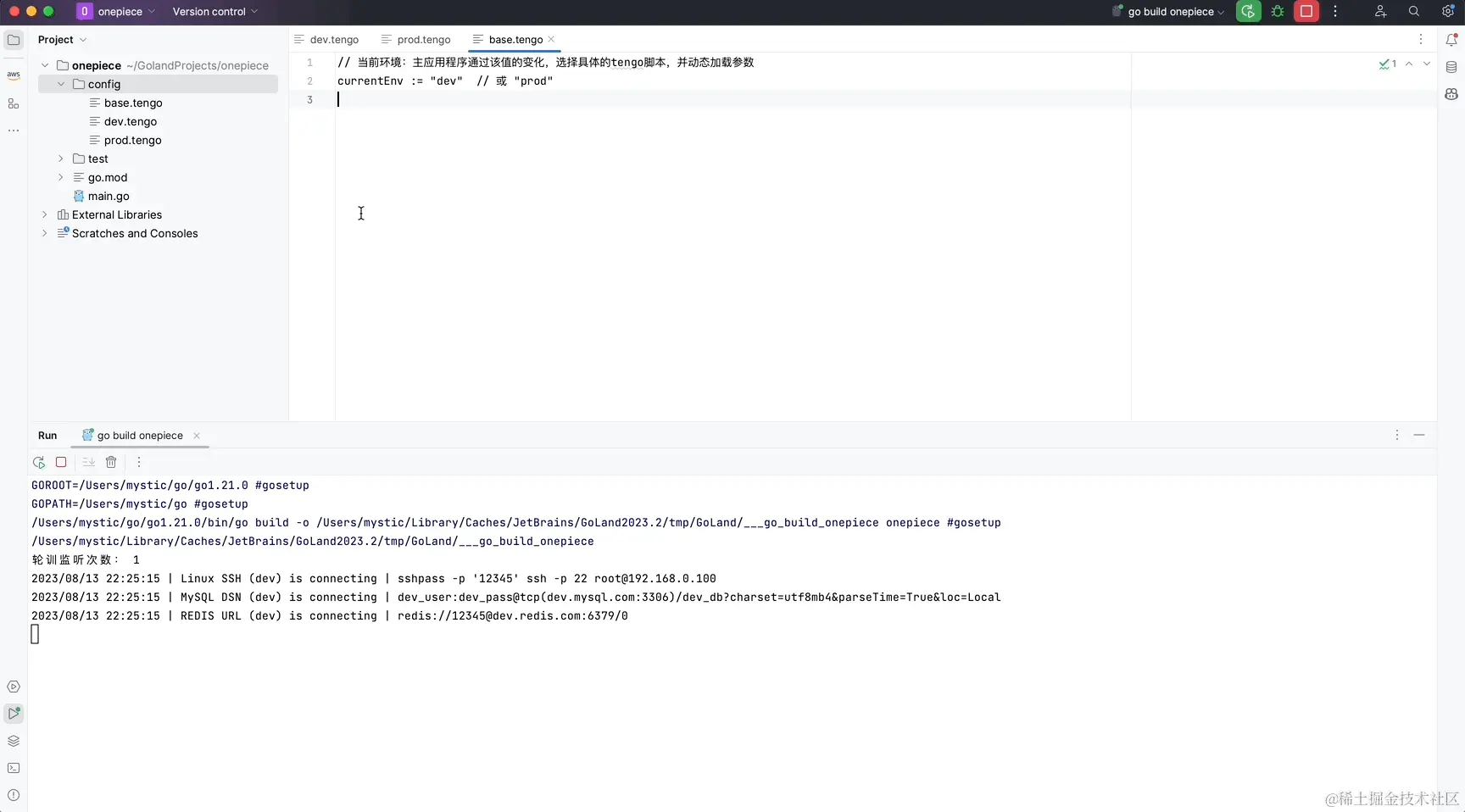Open Search Everywhere magnifier icon
The height and width of the screenshot is (812, 1465).
click(1414, 12)
